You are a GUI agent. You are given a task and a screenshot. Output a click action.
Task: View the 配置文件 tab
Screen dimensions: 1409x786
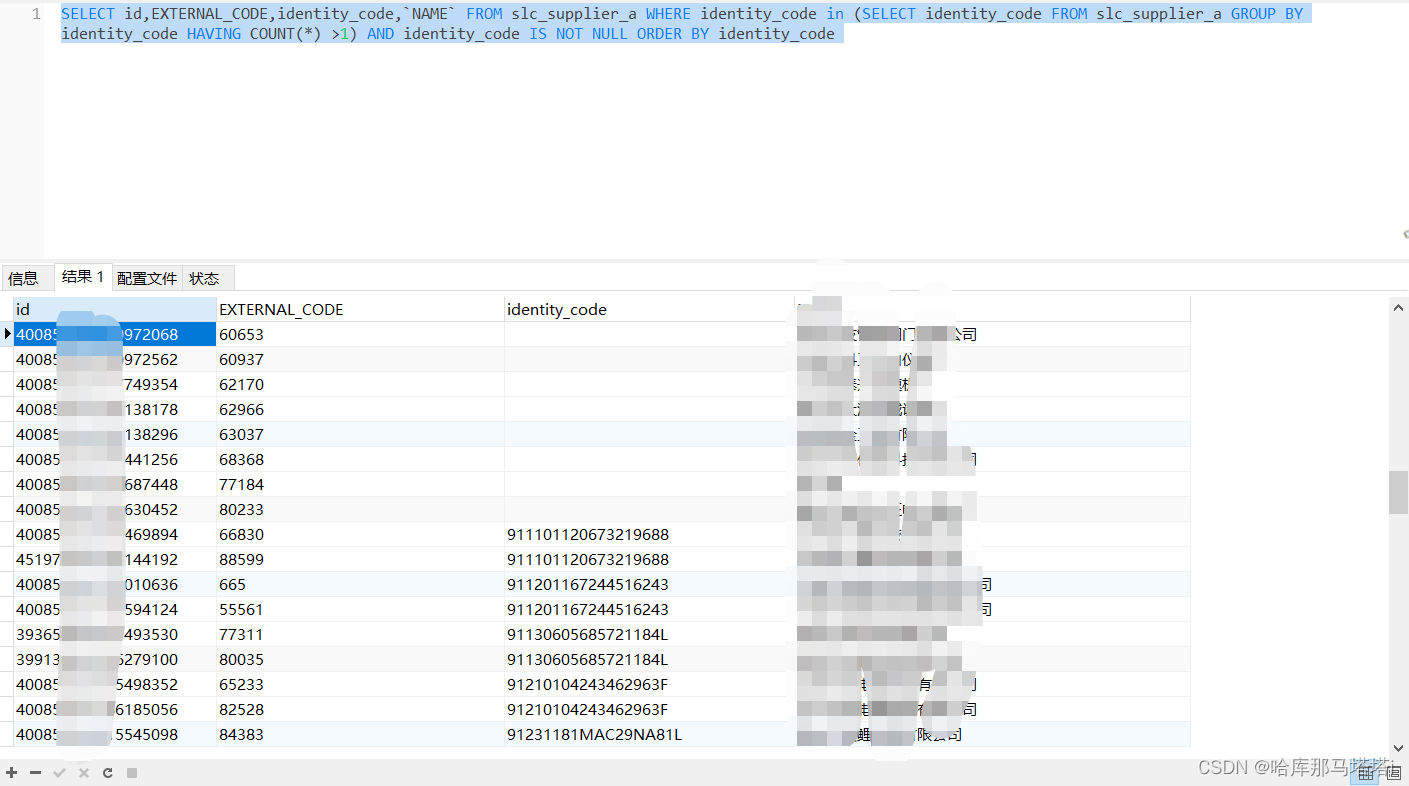[x=147, y=277]
